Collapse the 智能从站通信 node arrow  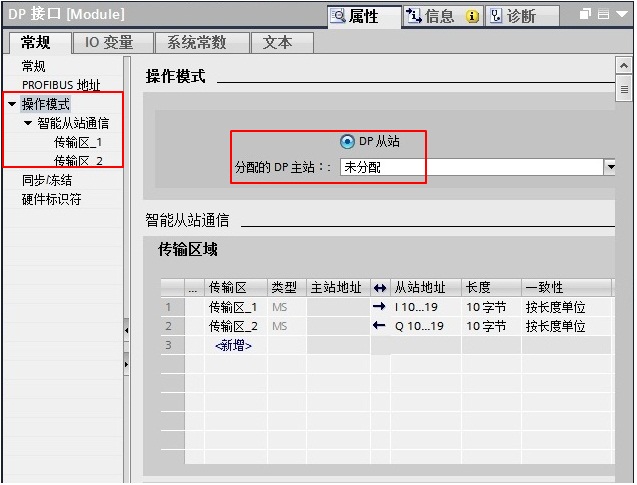click(28, 123)
